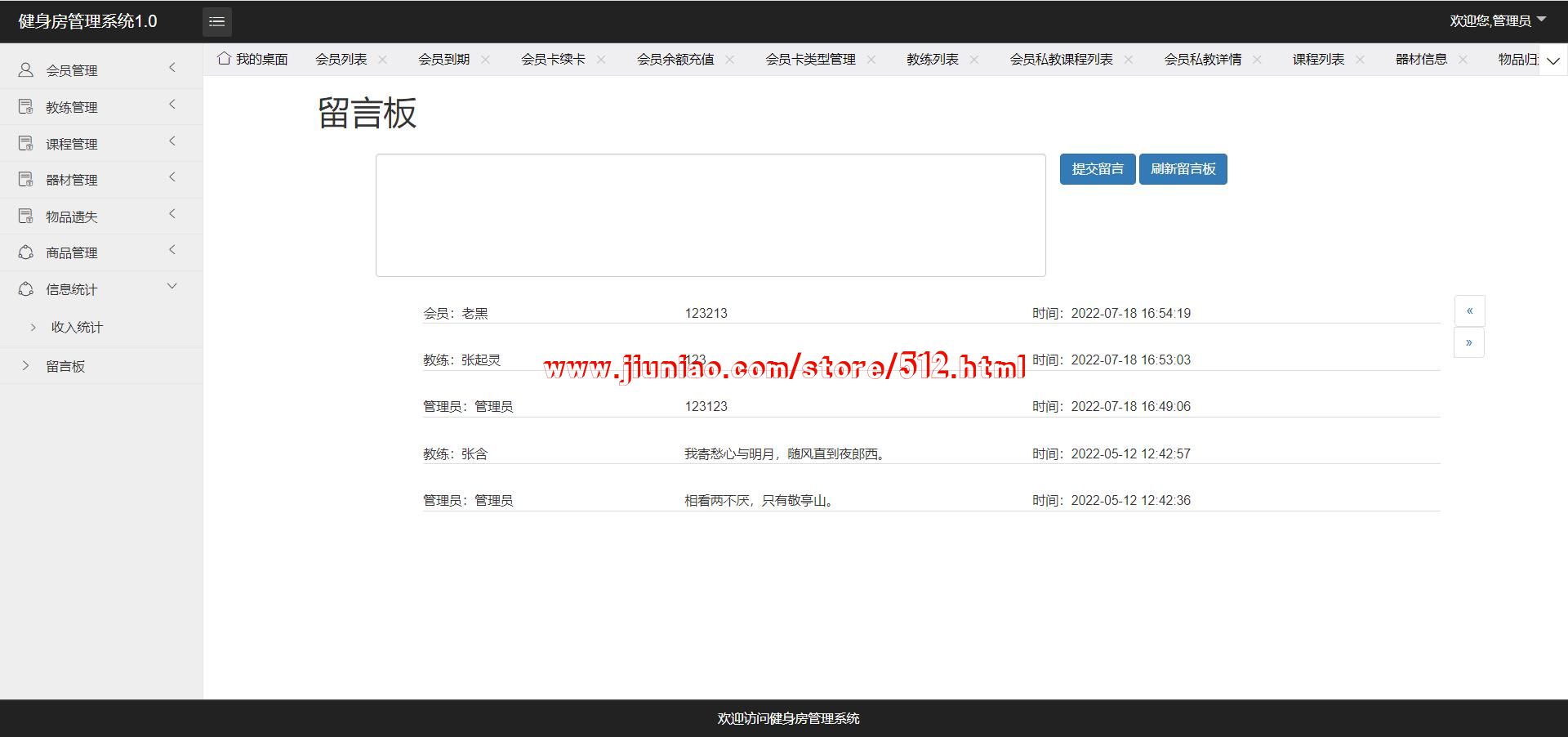This screenshot has height=737, width=1568.
Task: Show more tabs with the tab-bar arrow
Action: [1552, 60]
